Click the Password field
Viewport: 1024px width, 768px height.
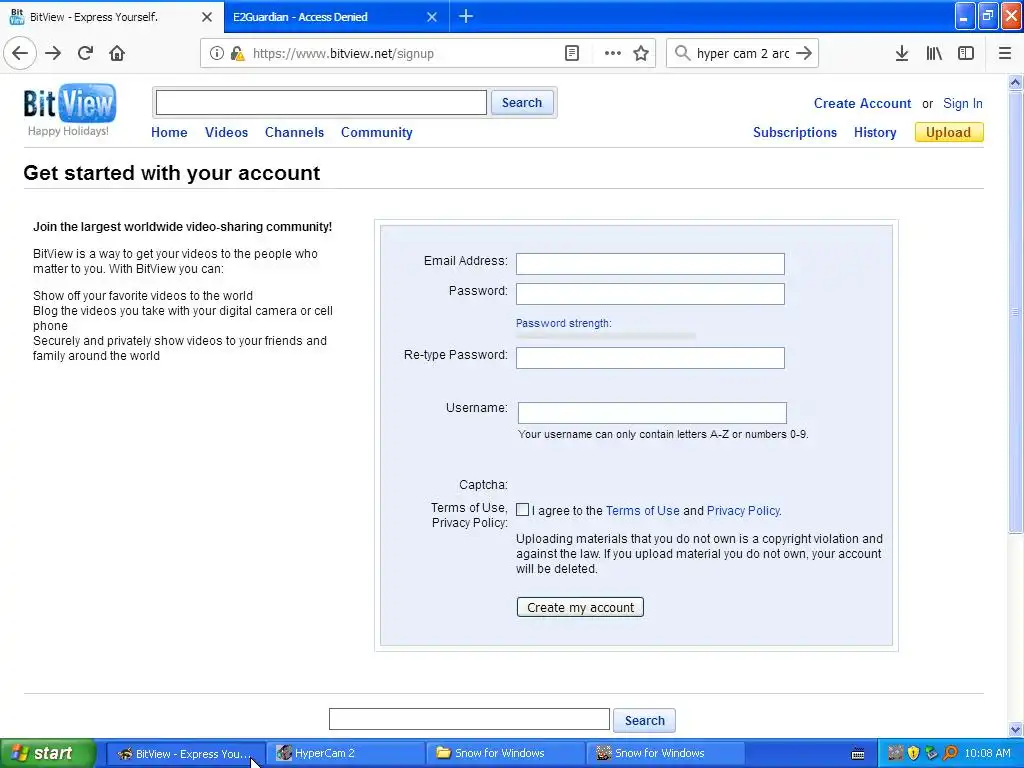pos(650,294)
